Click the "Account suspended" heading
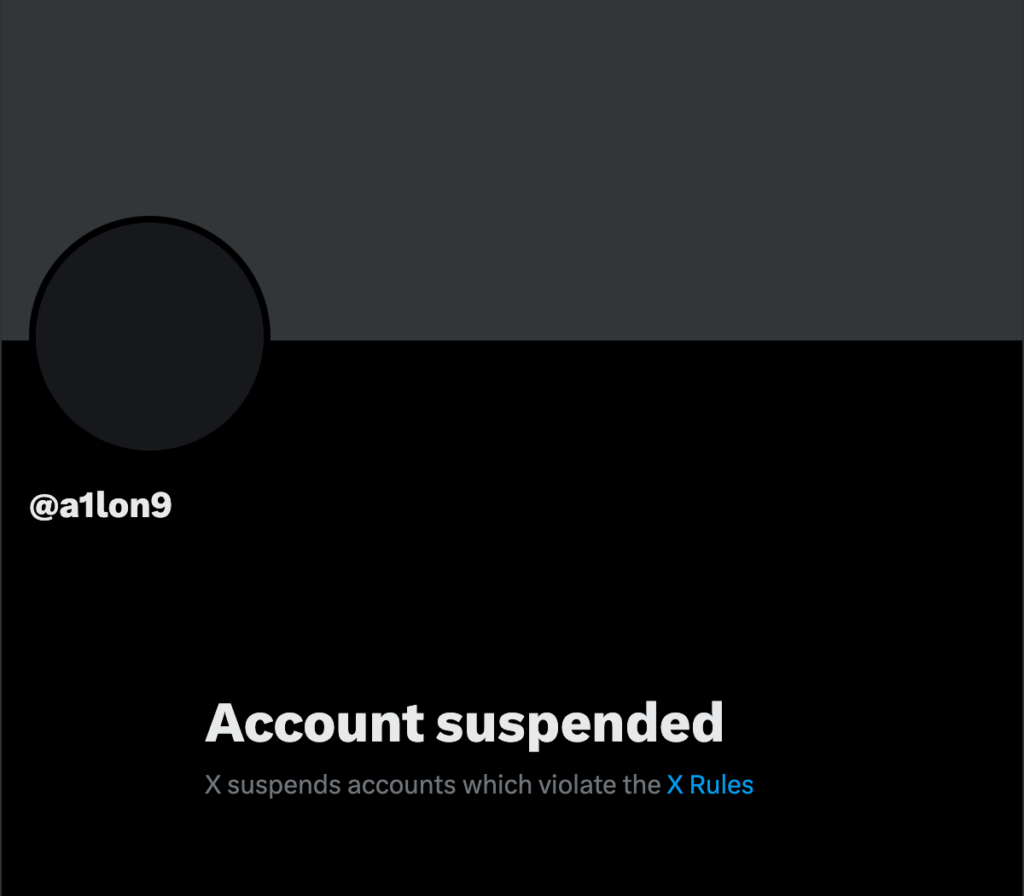The image size is (1024, 896). (464, 724)
